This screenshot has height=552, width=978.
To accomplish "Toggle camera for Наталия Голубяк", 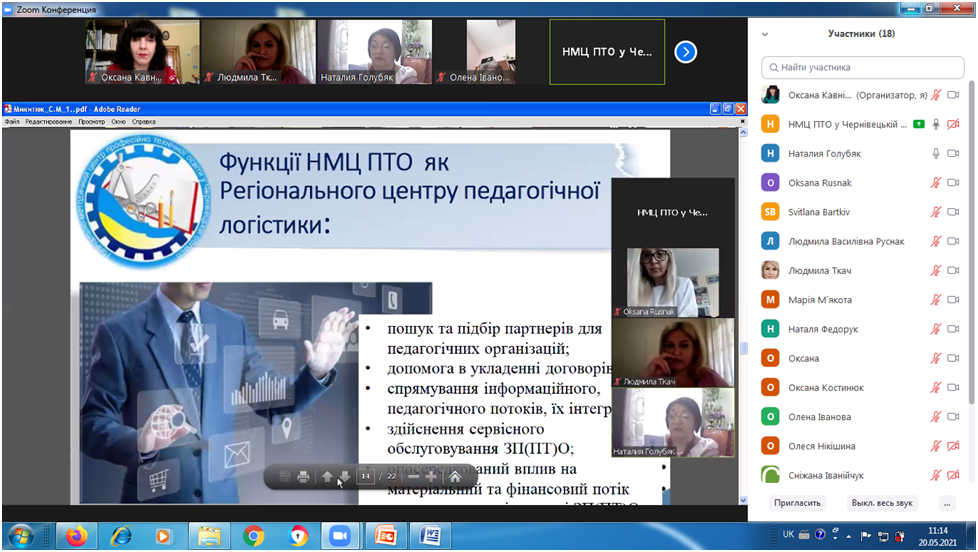I will [x=953, y=153].
